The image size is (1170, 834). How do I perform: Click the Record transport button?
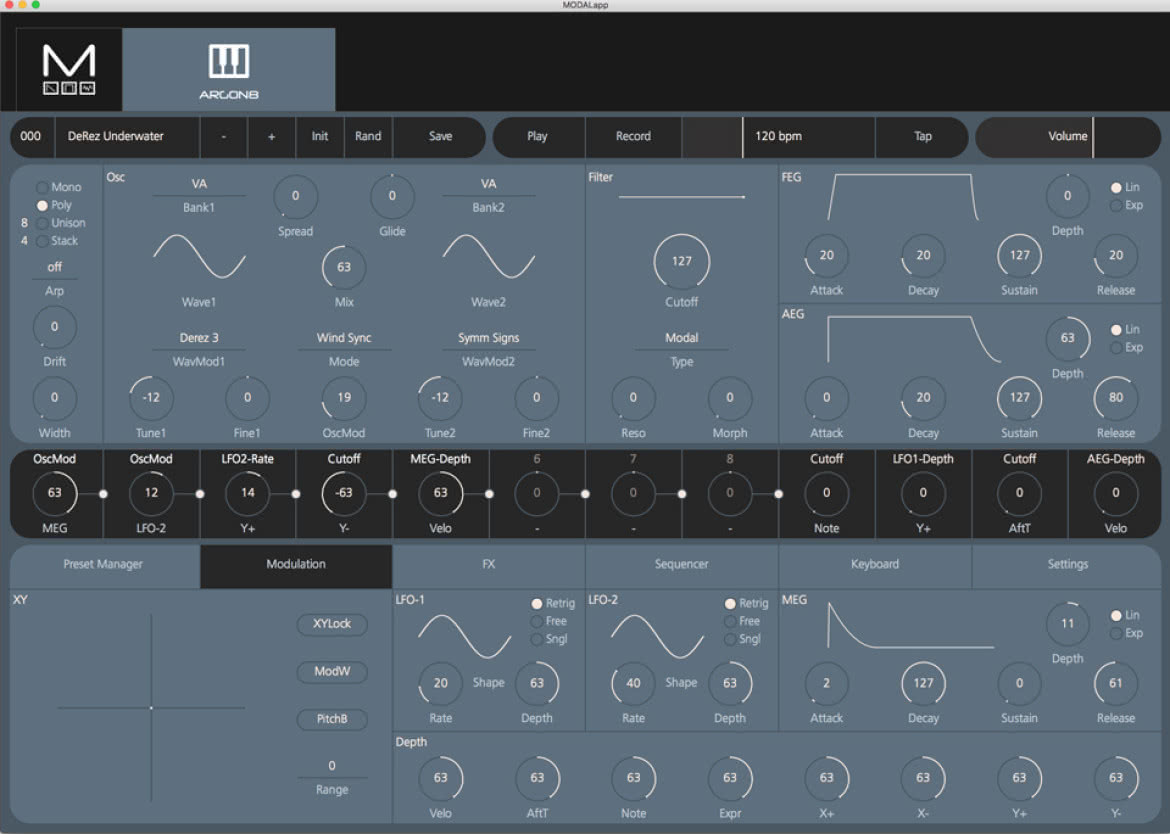[x=634, y=137]
